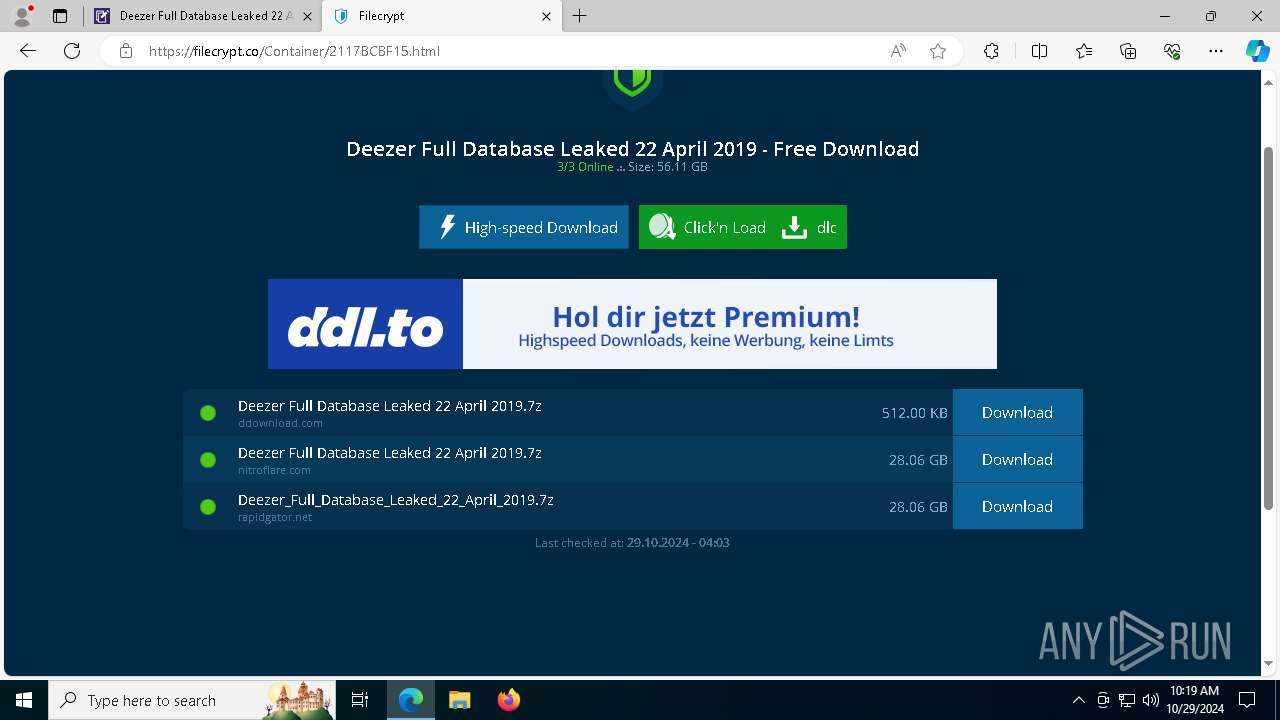Image resolution: width=1280 pixels, height=720 pixels.
Task: Download the rapidgator.net file
Action: click(x=1017, y=506)
